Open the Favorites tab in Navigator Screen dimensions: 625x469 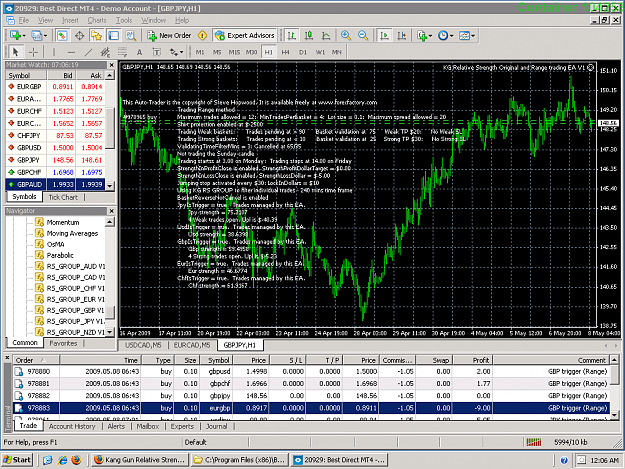pos(63,343)
